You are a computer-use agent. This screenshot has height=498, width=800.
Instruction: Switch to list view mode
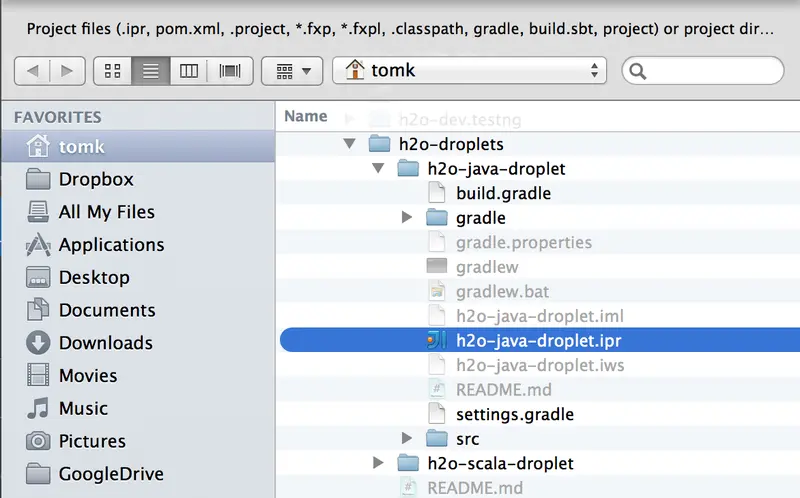[151, 71]
